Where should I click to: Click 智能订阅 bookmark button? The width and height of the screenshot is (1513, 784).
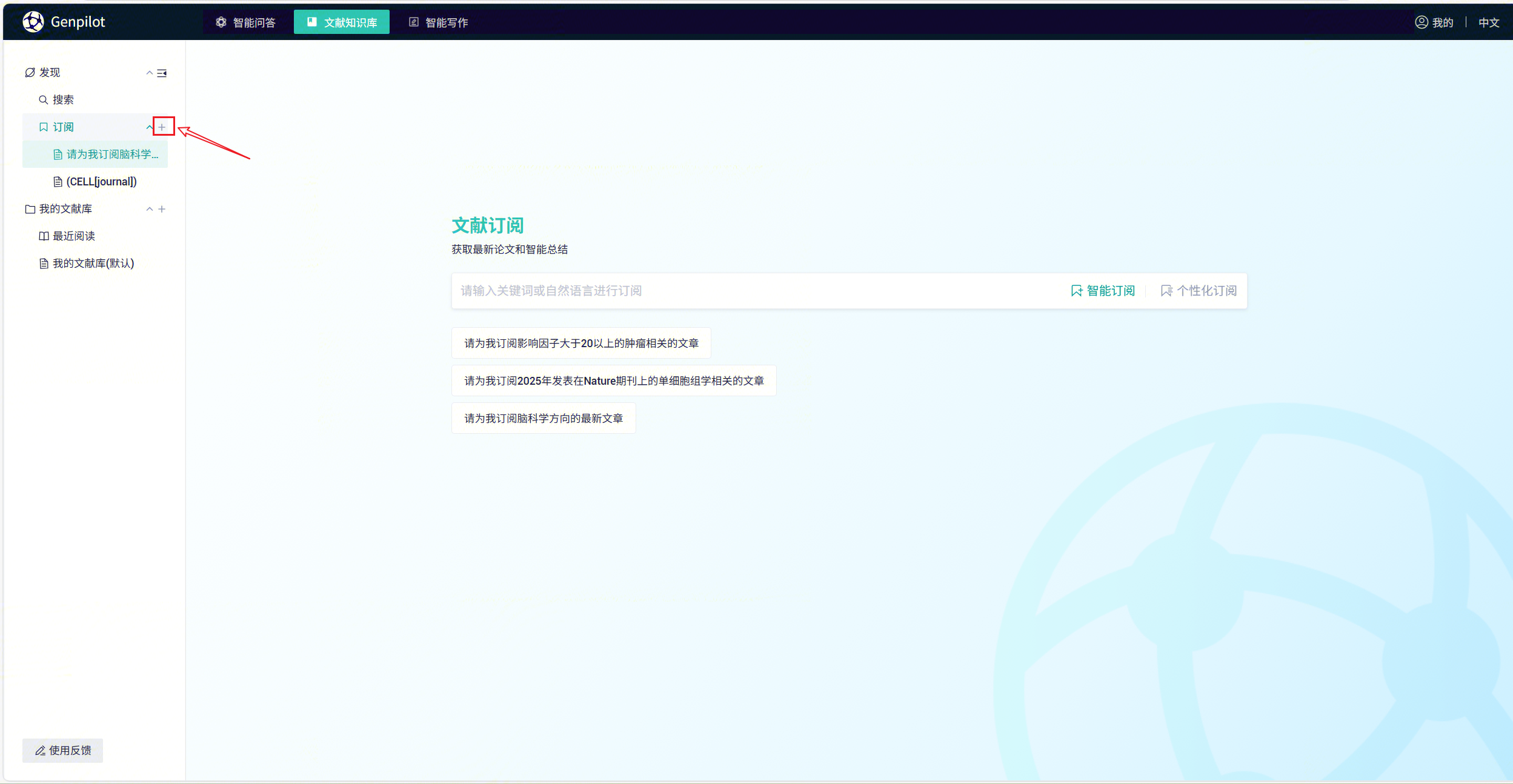(1103, 291)
